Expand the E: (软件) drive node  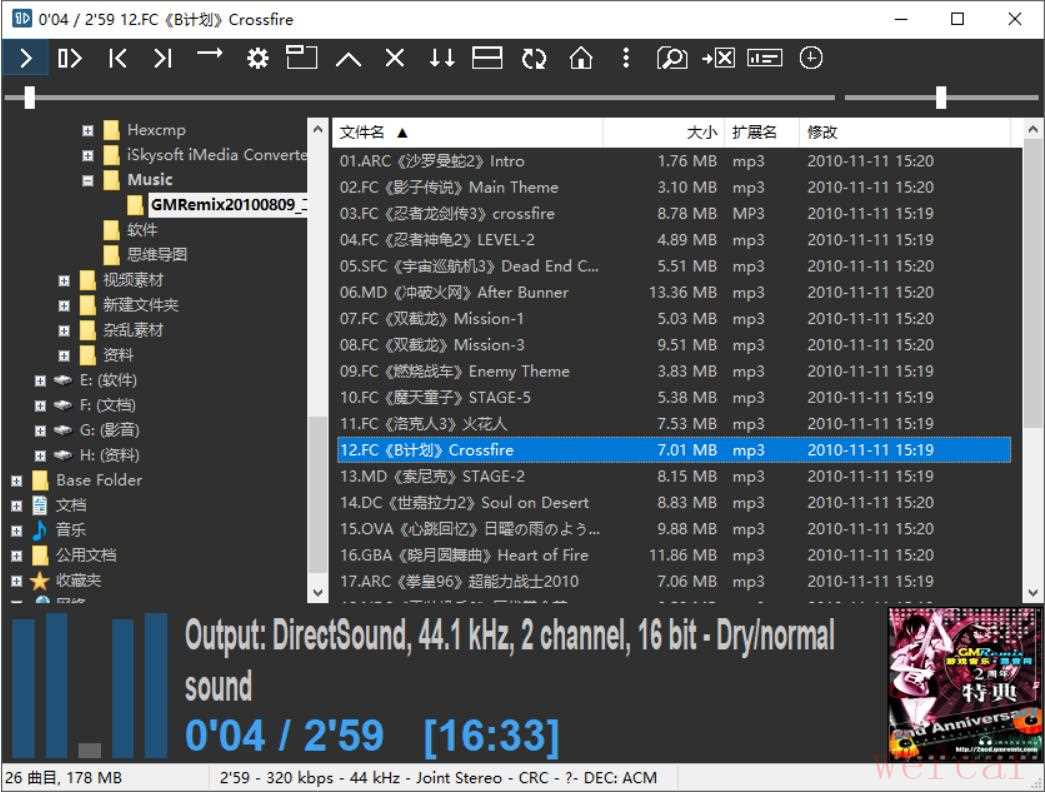(40, 381)
